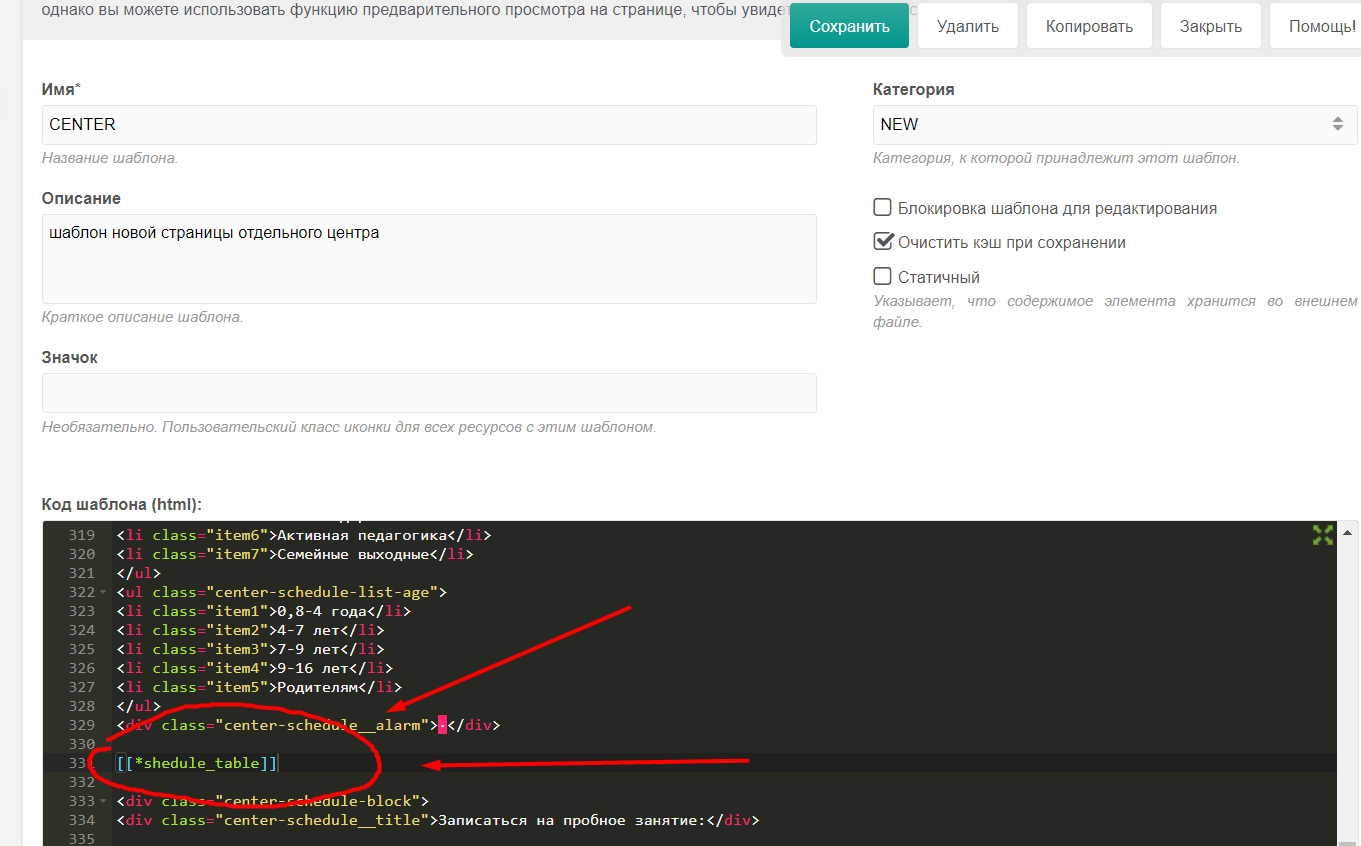Viewport: 1361px width, 846px height.
Task: Collapse the fold arrow at line 322
Action: coord(103,592)
